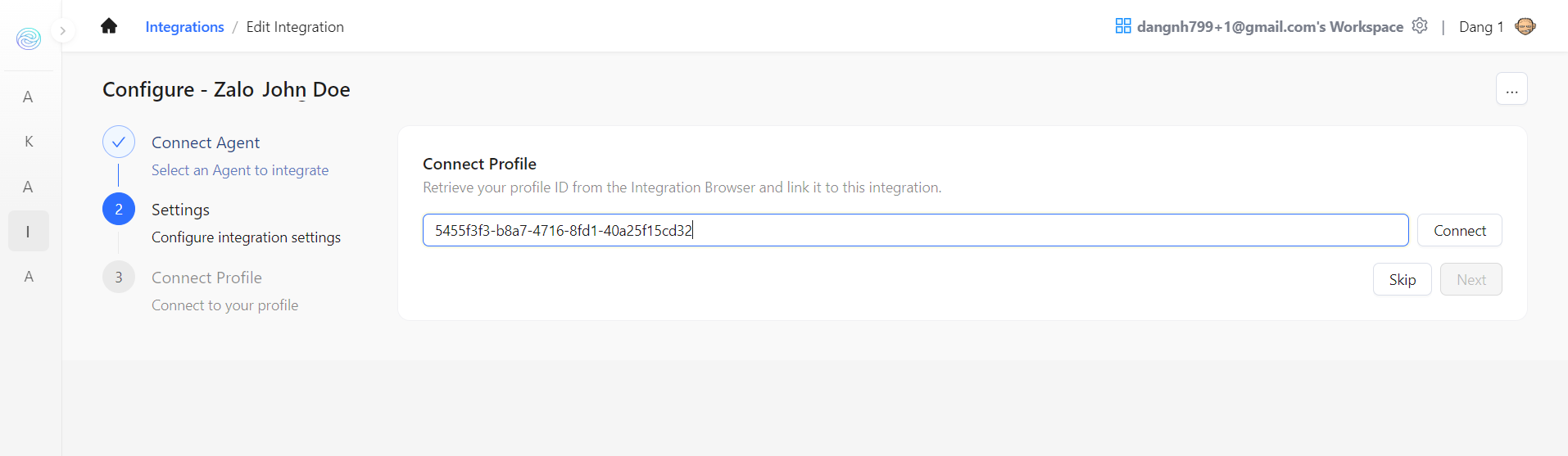Open the three-dots more options button
The image size is (1568, 456).
[1511, 89]
